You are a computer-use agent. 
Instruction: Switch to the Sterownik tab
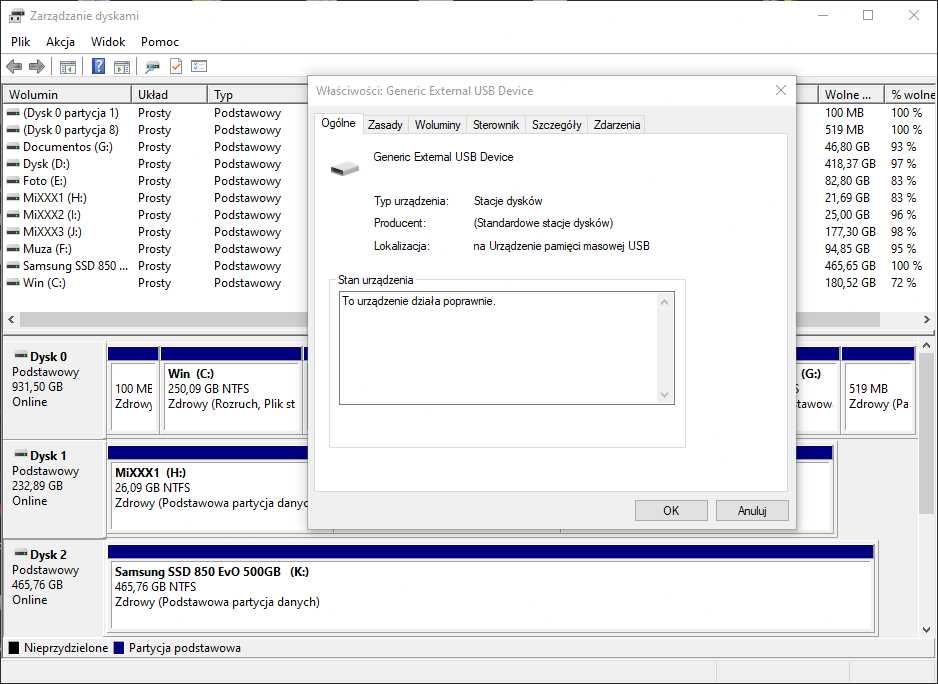tap(496, 124)
